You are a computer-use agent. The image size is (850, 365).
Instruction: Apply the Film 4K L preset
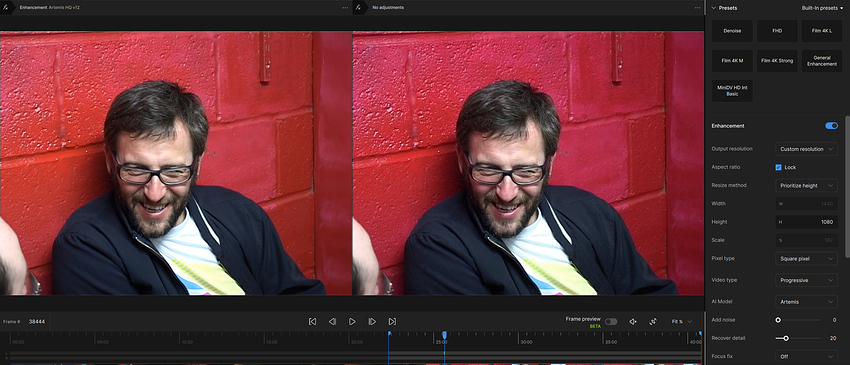click(822, 31)
